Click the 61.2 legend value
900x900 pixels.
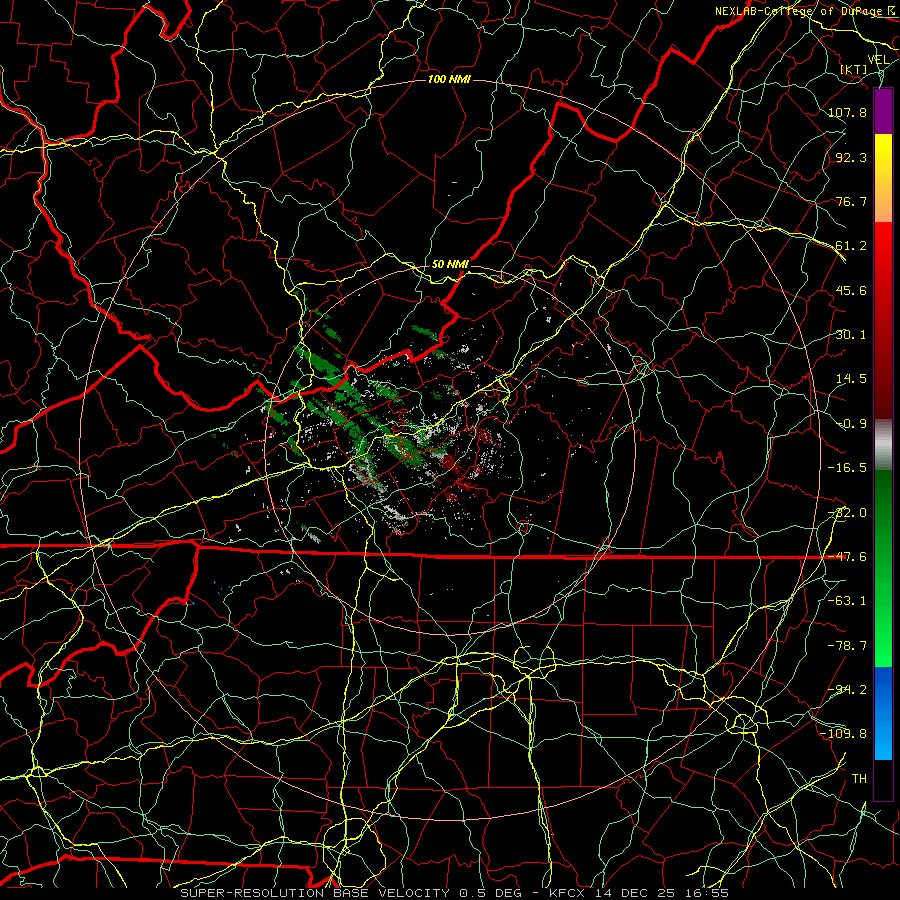[x=851, y=246]
